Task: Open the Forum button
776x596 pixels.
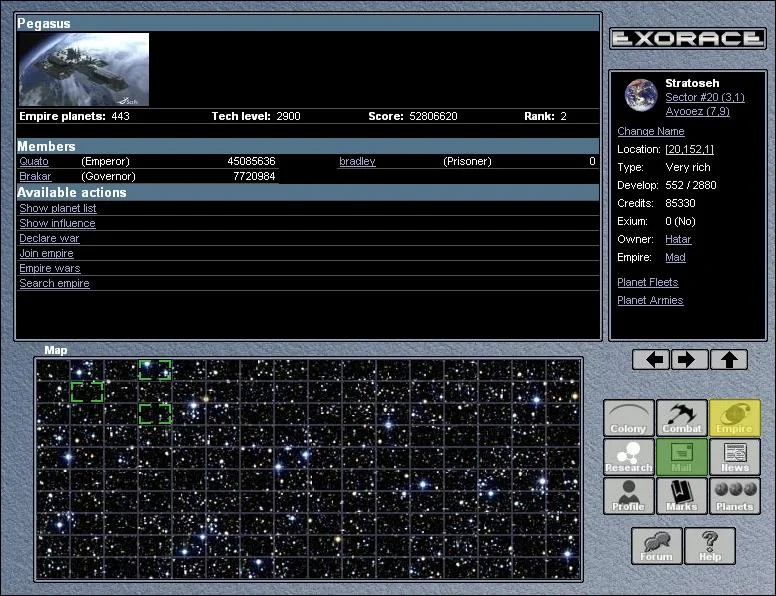Action: pos(656,546)
